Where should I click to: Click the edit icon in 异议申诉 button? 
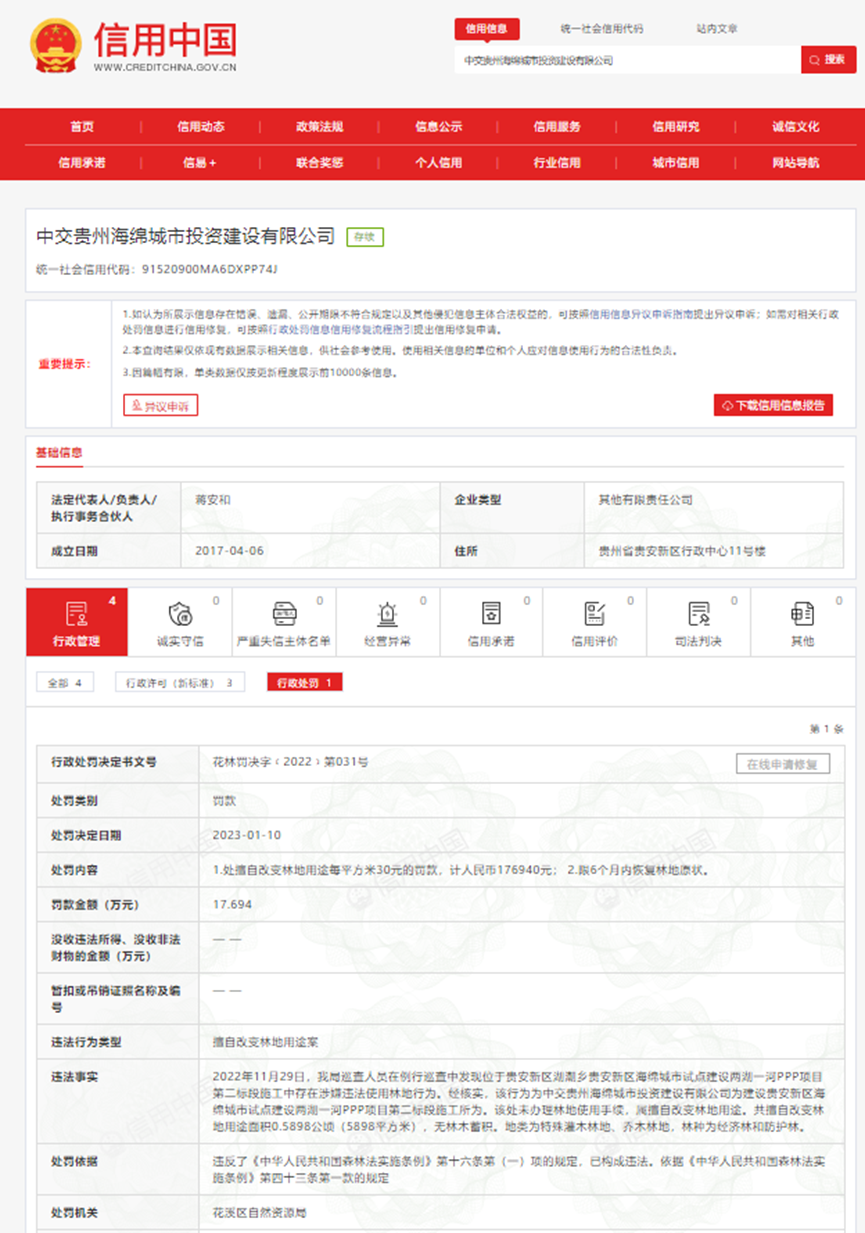click(137, 405)
